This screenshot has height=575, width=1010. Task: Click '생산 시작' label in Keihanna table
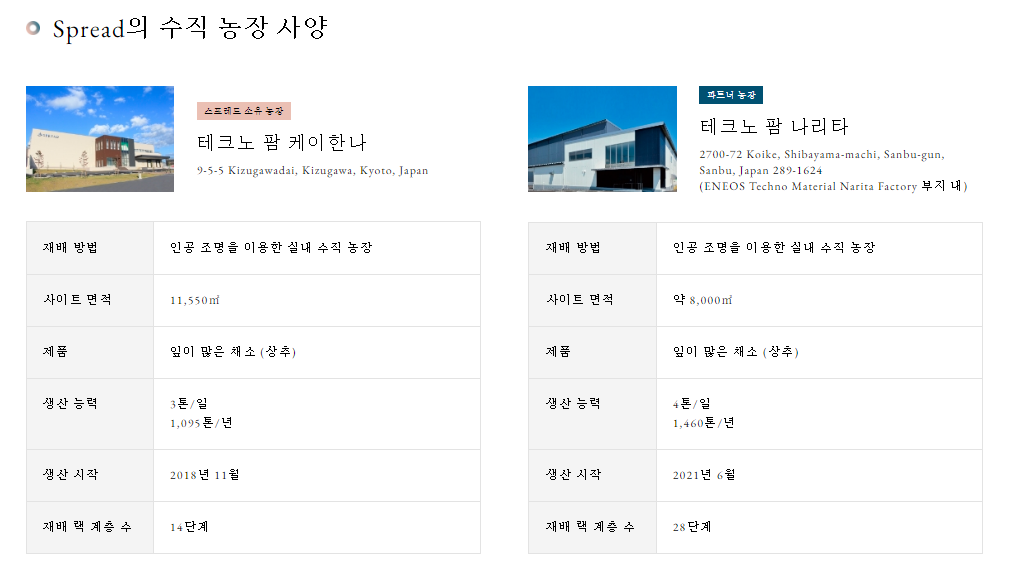click(x=70, y=475)
